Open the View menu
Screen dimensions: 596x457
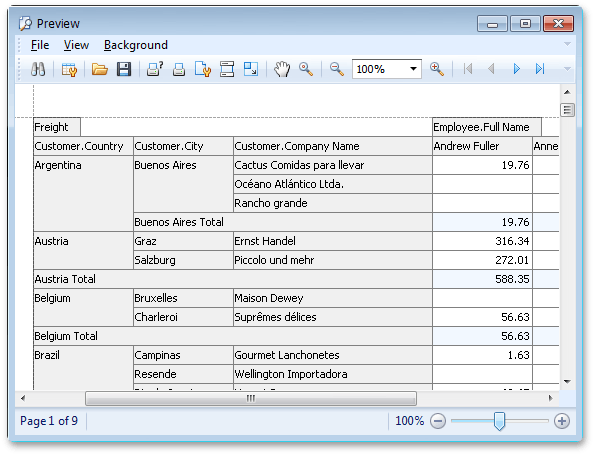click(76, 45)
